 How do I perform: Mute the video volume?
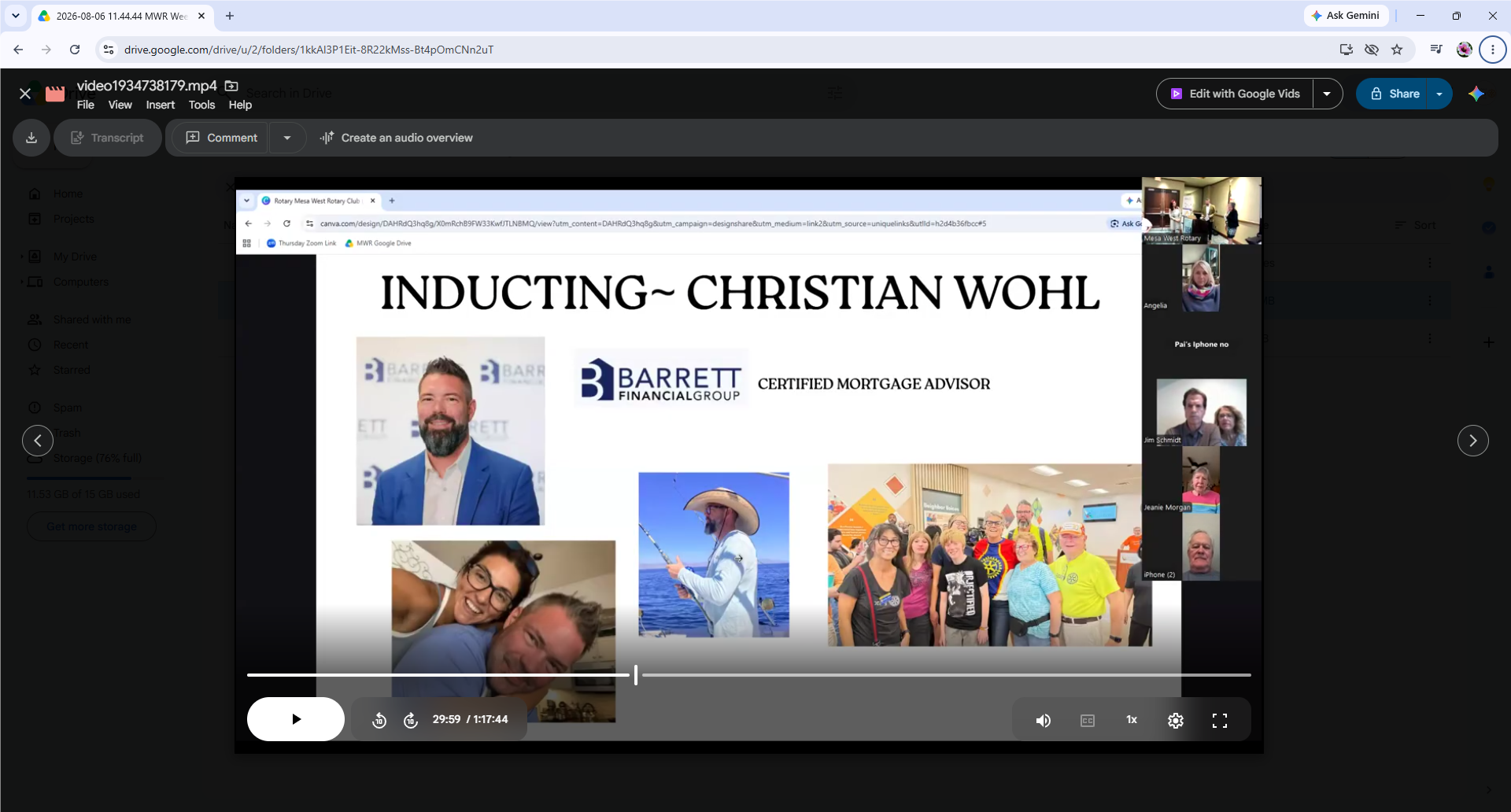coord(1044,721)
